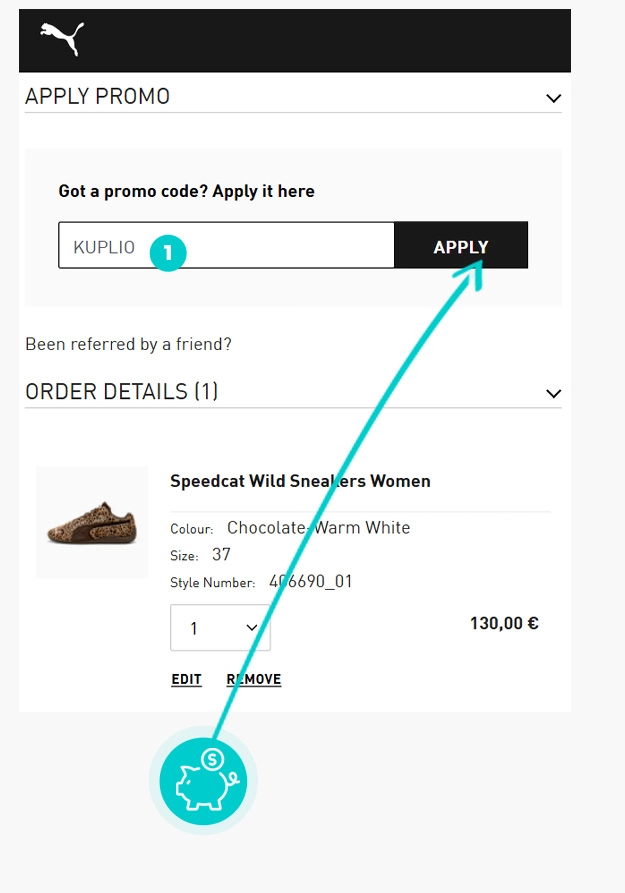This screenshot has height=893, width=625.
Task: Click the 130,00 € price
Action: pos(504,624)
